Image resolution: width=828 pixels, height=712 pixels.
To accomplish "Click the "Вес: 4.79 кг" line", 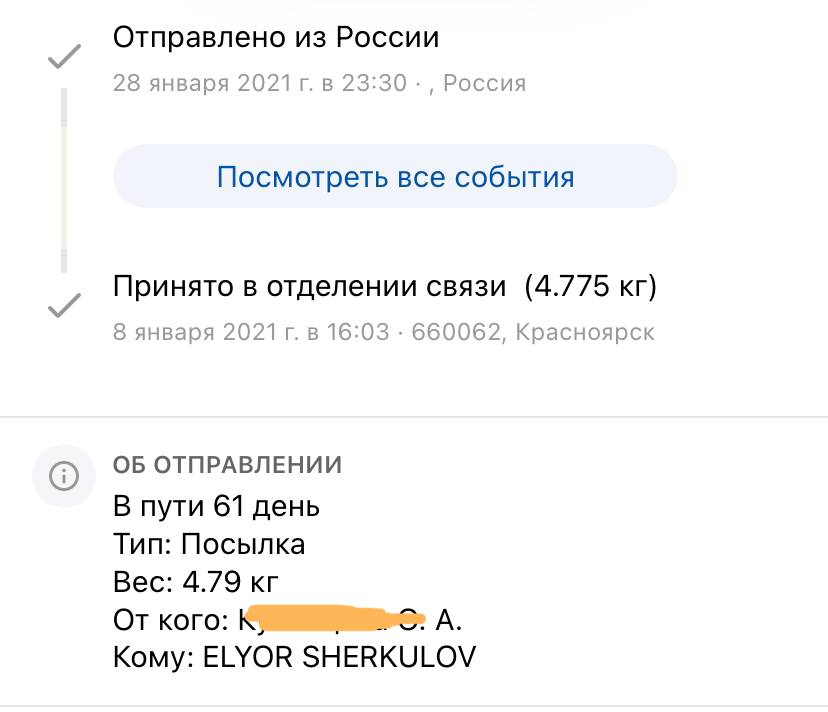I will (195, 583).
